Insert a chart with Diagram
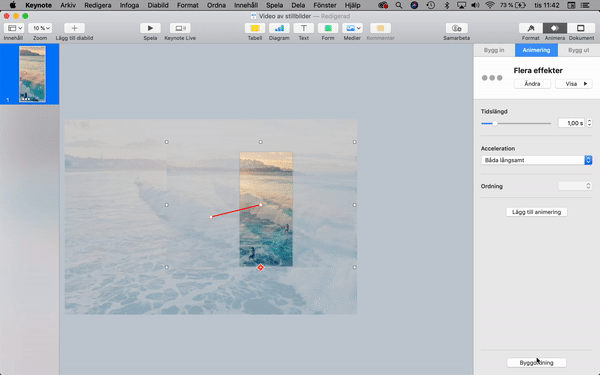The image size is (600, 375). pos(279,28)
